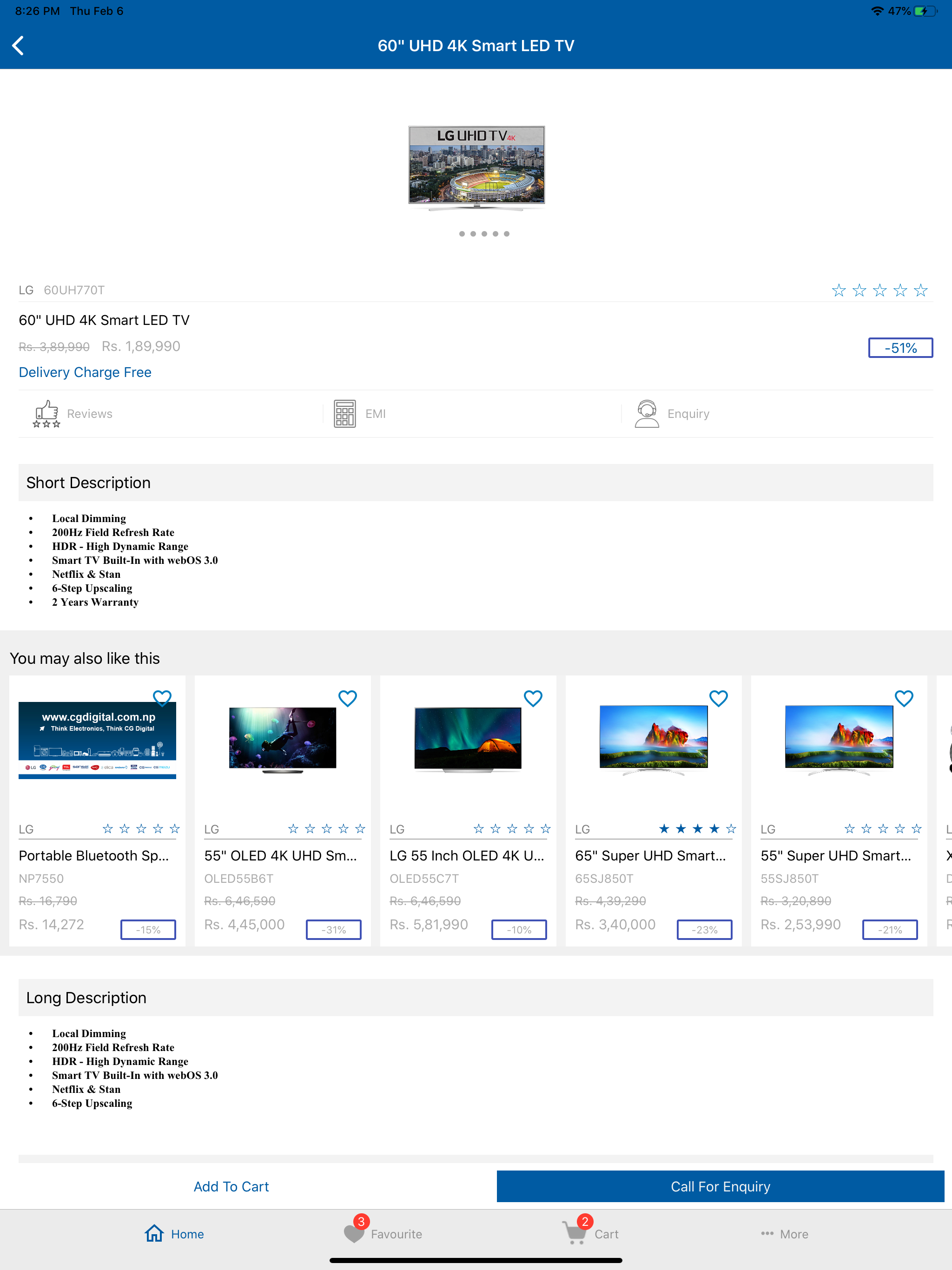Viewport: 952px width, 1270px height.
Task: Tap 'Portable Bluetooth Sp...' title
Action: (93, 855)
